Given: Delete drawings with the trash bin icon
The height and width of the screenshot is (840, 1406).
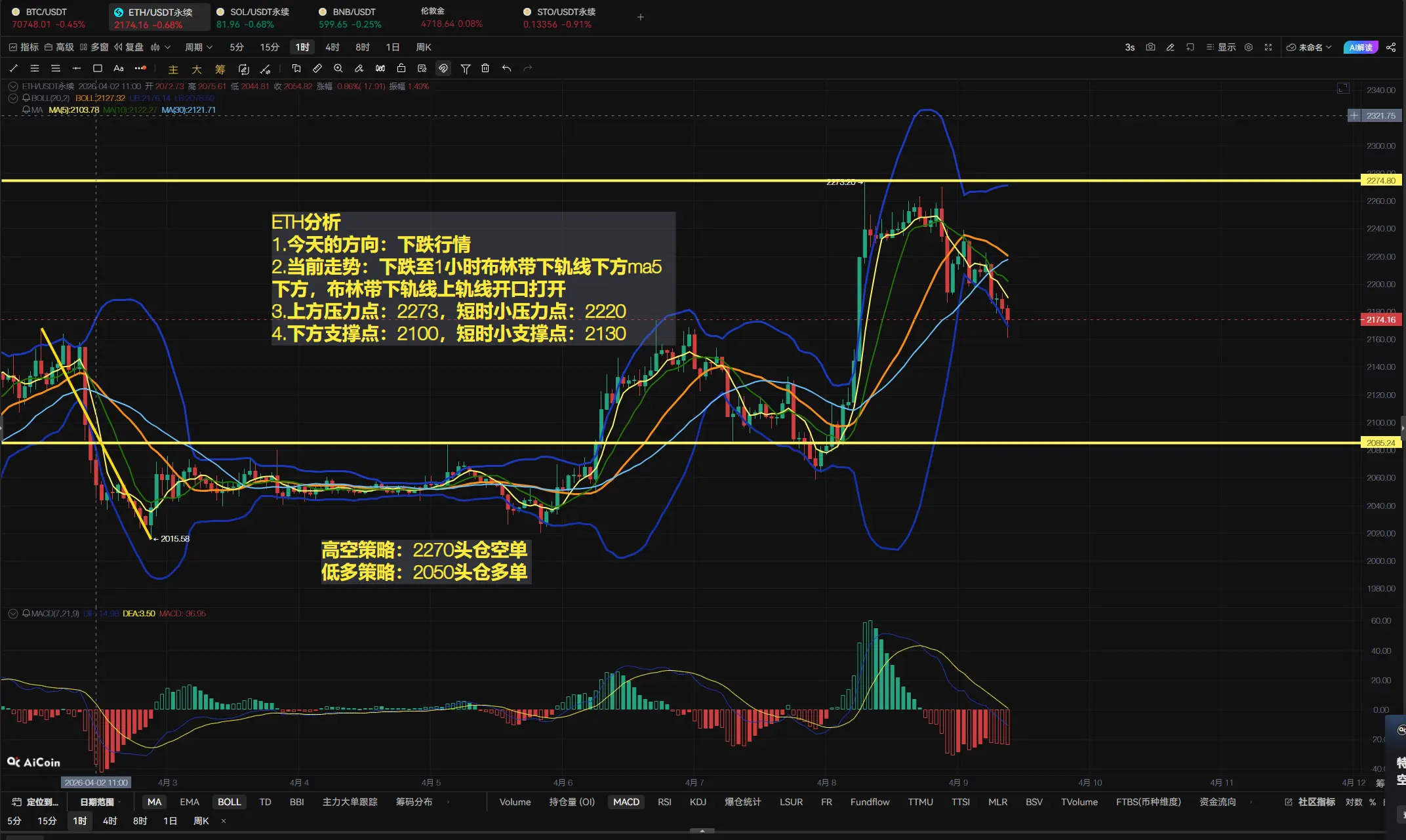Looking at the screenshot, I should click(485, 68).
